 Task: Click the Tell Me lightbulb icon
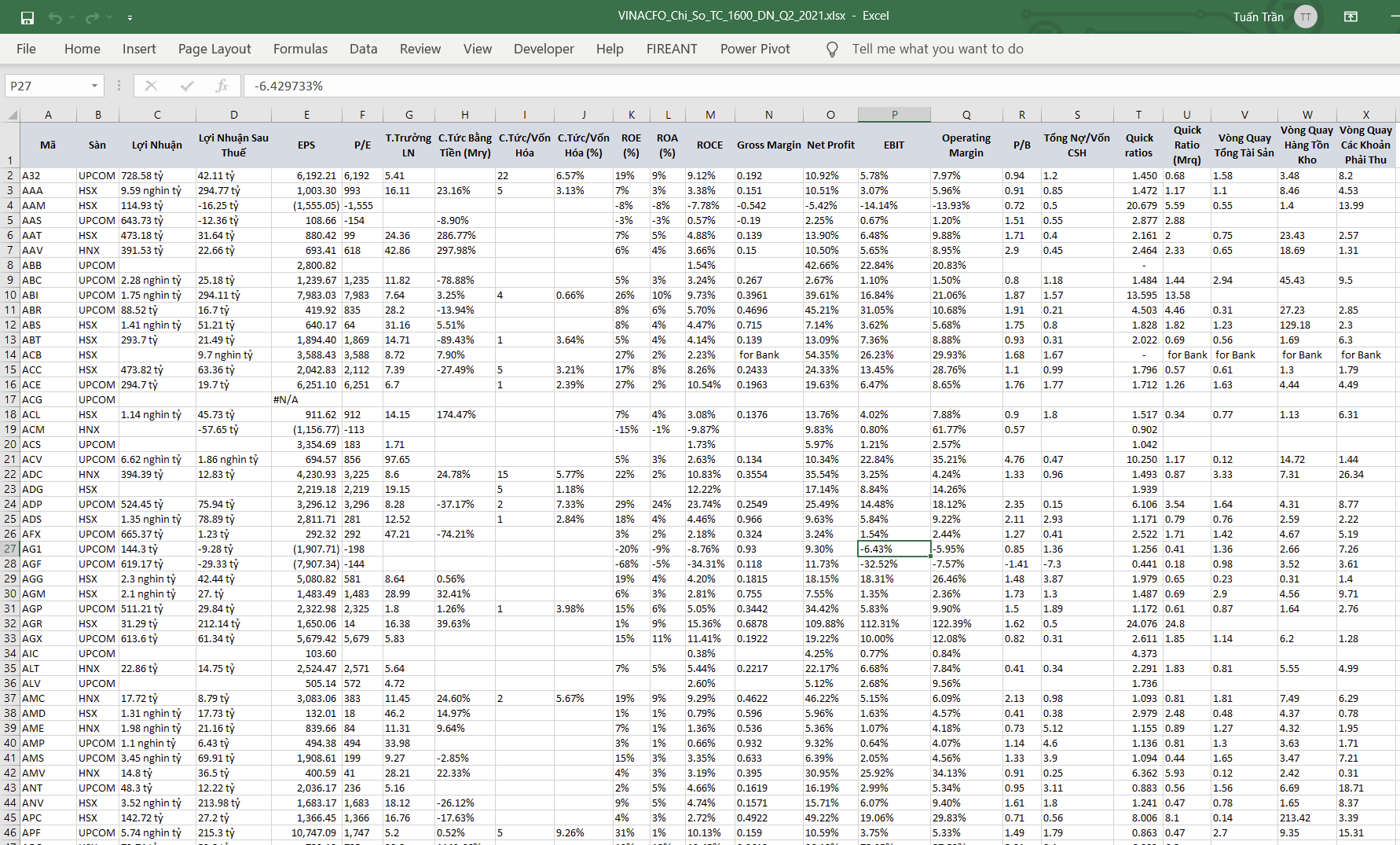(x=832, y=50)
